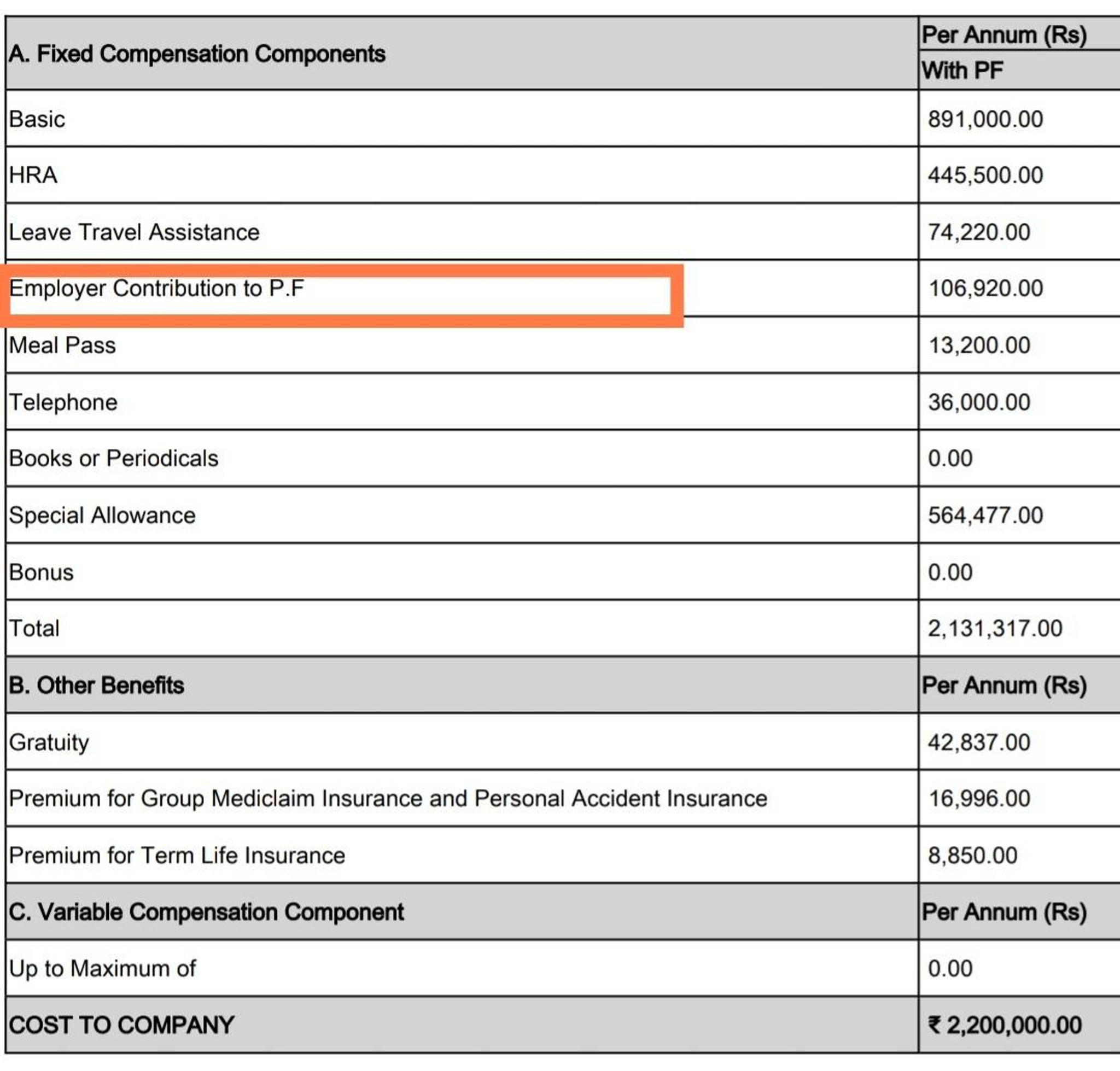1120x1071 pixels.
Task: Select the 891,000.00 Basic amount
Action: [x=985, y=119]
